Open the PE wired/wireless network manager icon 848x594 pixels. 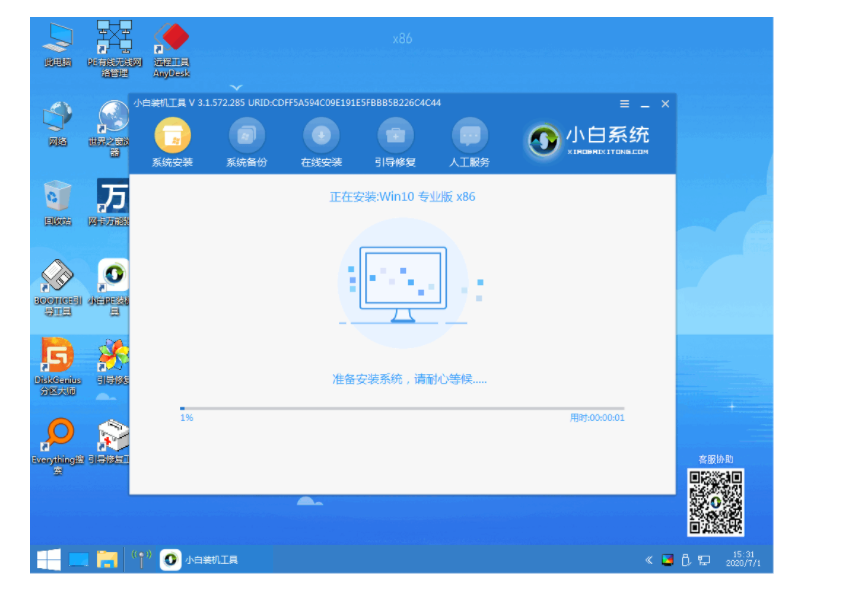click(113, 48)
